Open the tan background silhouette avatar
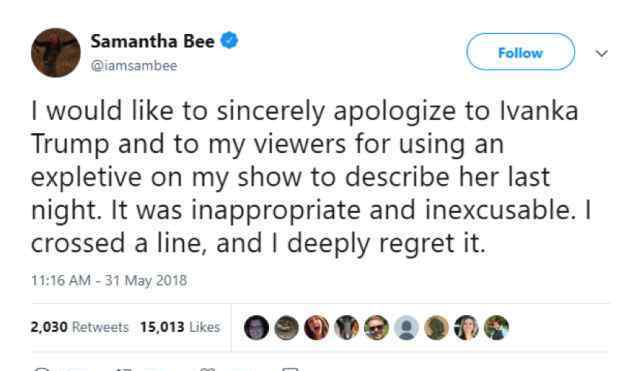The image size is (640, 371). [x=436, y=328]
